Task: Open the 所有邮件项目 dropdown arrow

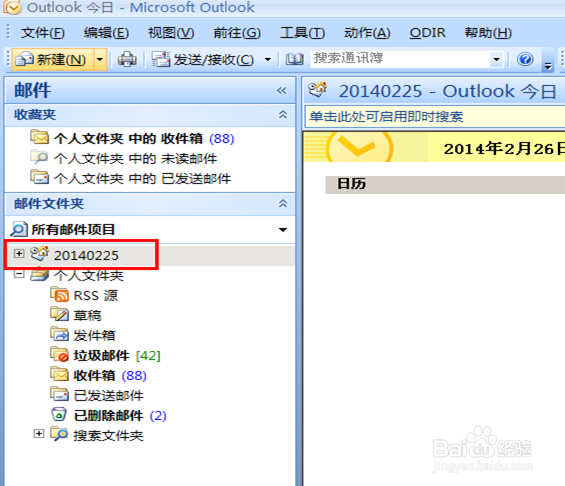Action: click(x=283, y=229)
